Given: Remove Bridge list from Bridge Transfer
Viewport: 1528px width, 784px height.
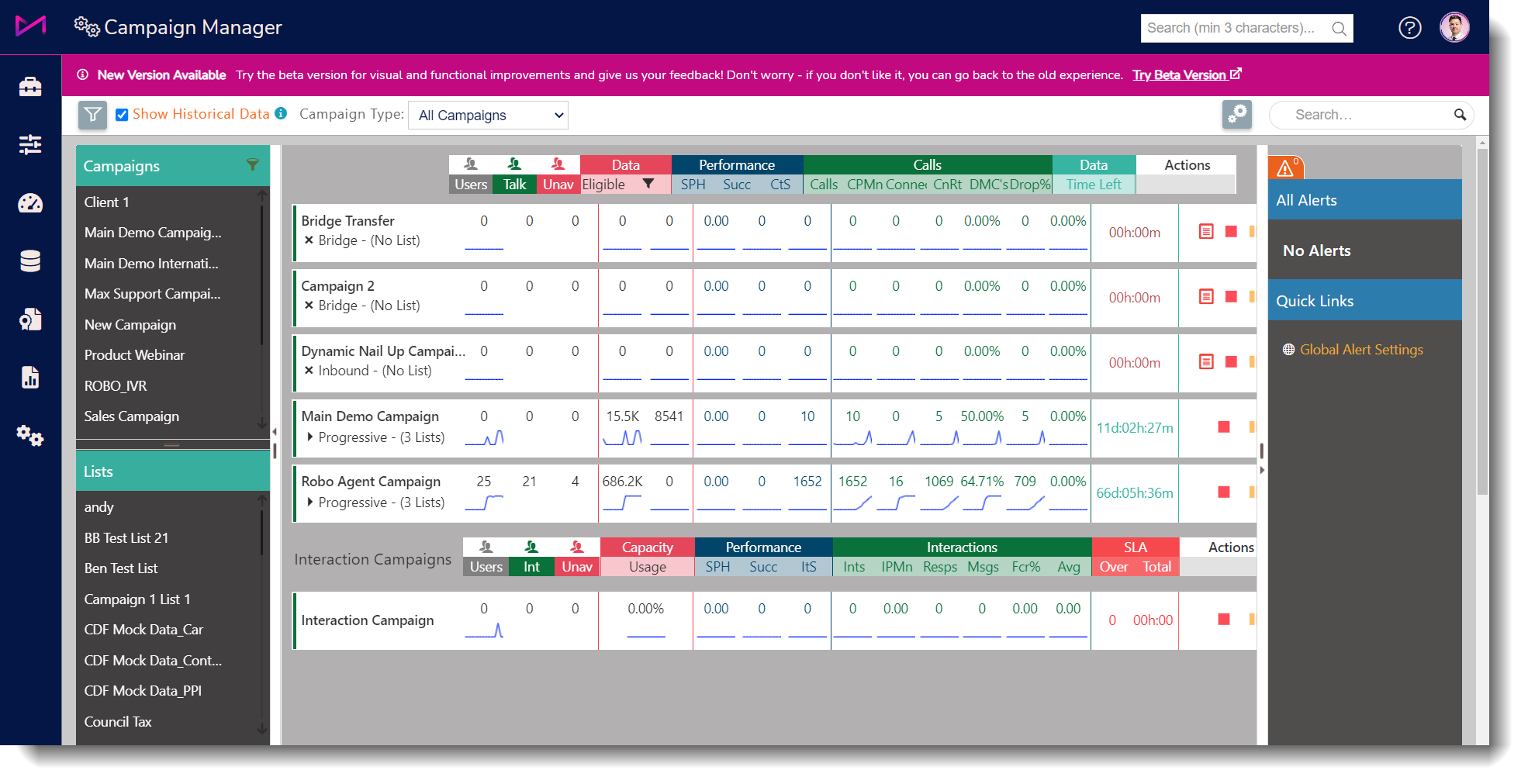Looking at the screenshot, I should click(x=309, y=240).
